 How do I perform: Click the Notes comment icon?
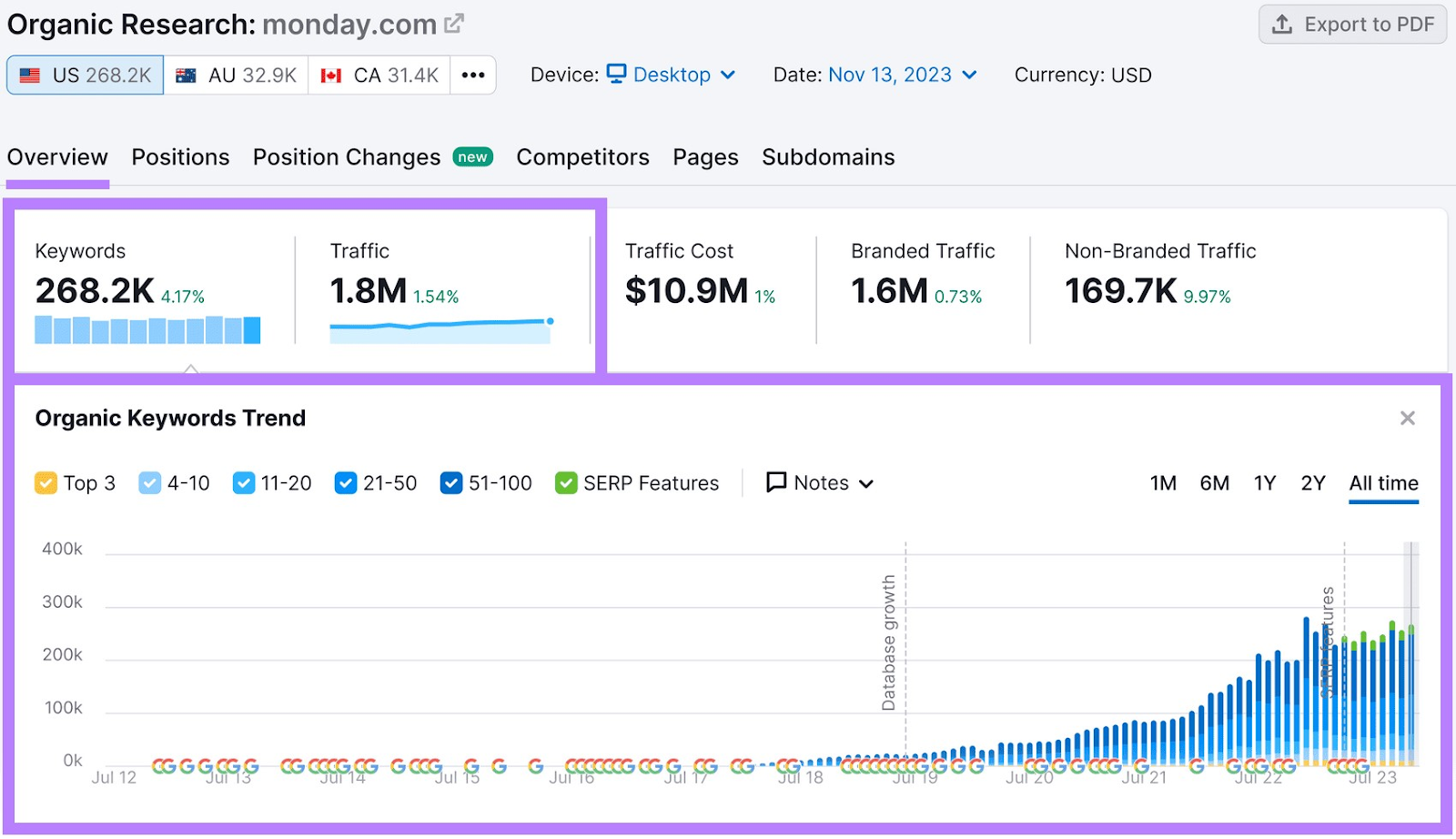776,482
